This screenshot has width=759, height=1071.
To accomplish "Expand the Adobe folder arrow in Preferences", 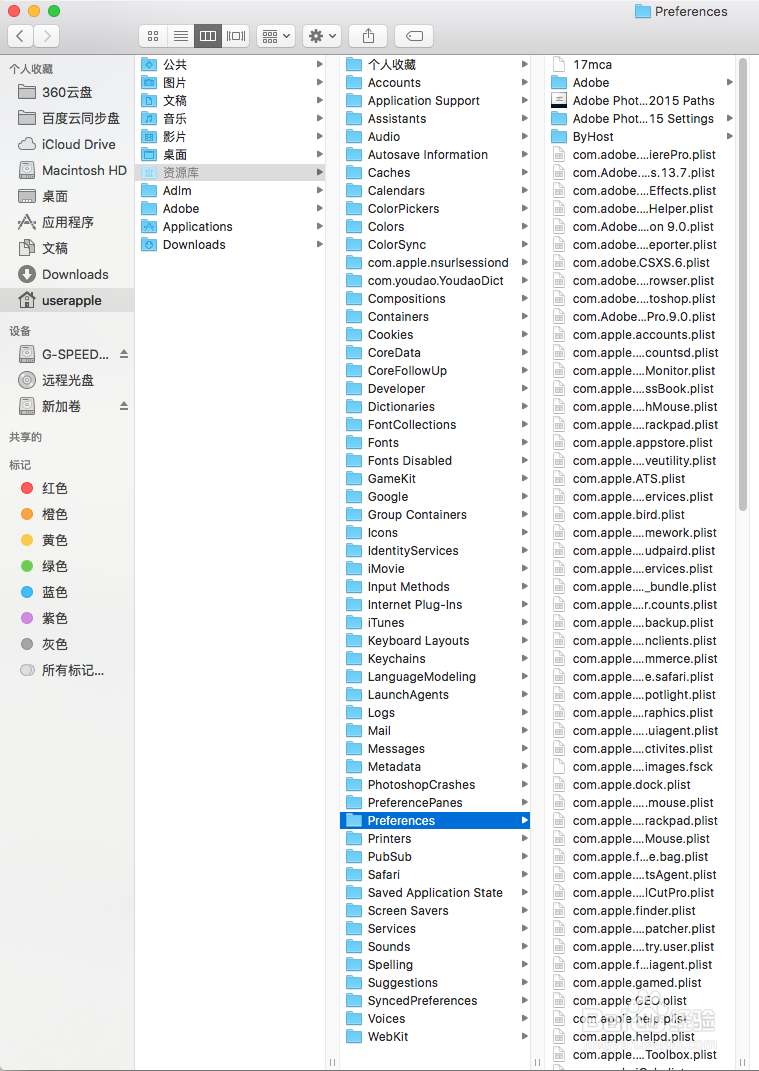I will (730, 82).
